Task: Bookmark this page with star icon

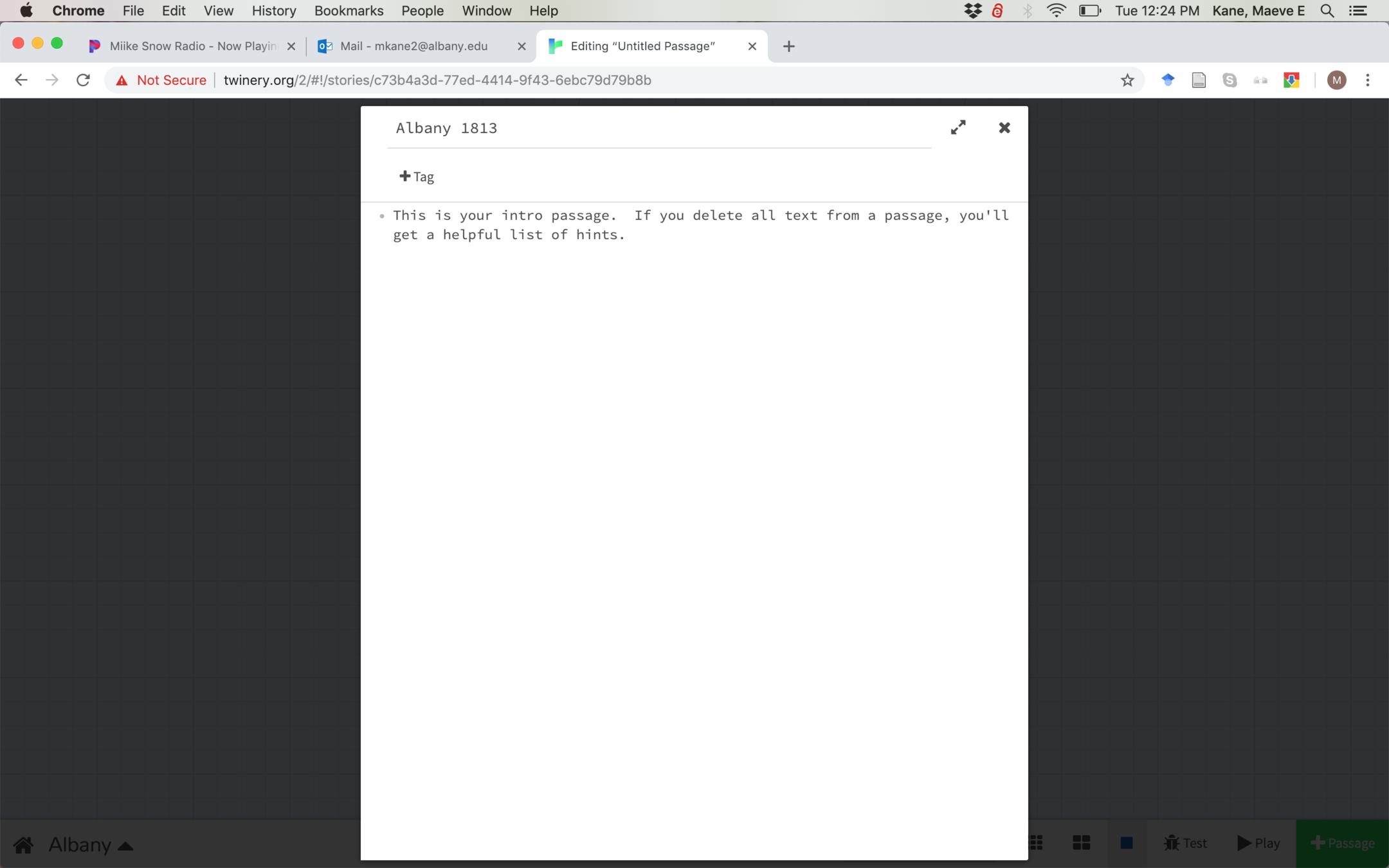Action: coord(1127,80)
